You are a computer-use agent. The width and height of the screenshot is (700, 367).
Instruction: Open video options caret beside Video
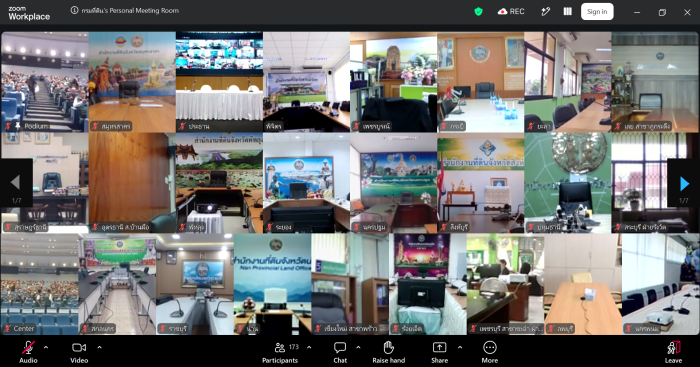click(x=99, y=347)
